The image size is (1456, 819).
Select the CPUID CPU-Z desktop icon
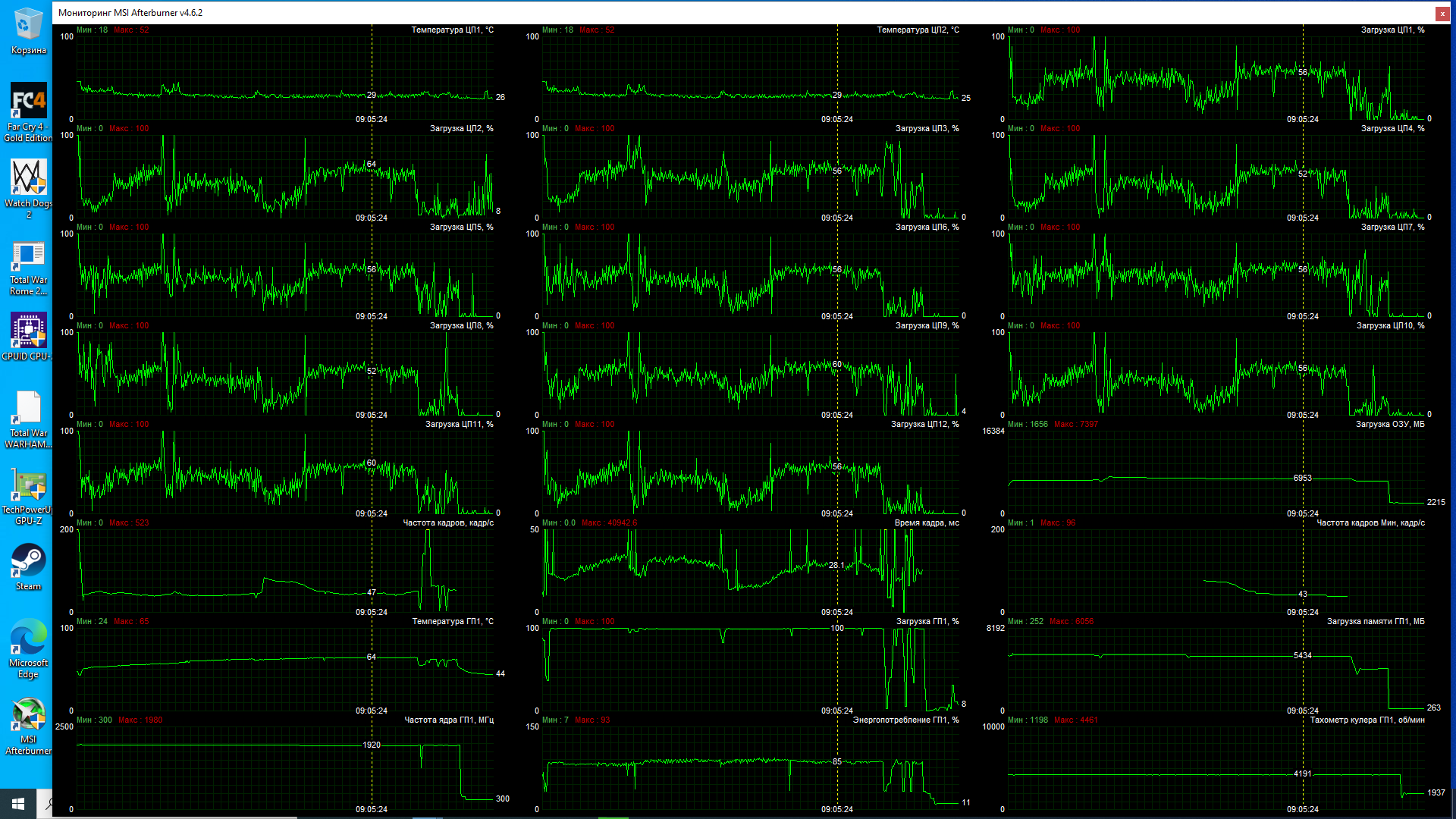point(28,332)
